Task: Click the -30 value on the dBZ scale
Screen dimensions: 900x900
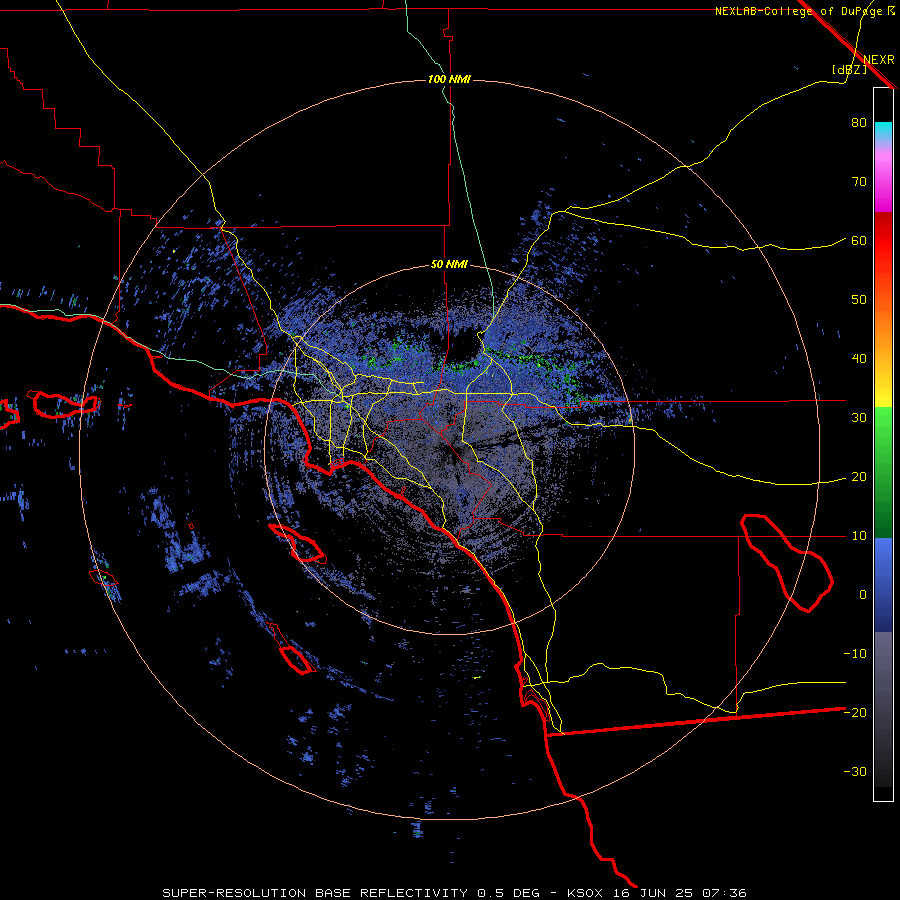Action: click(x=855, y=771)
